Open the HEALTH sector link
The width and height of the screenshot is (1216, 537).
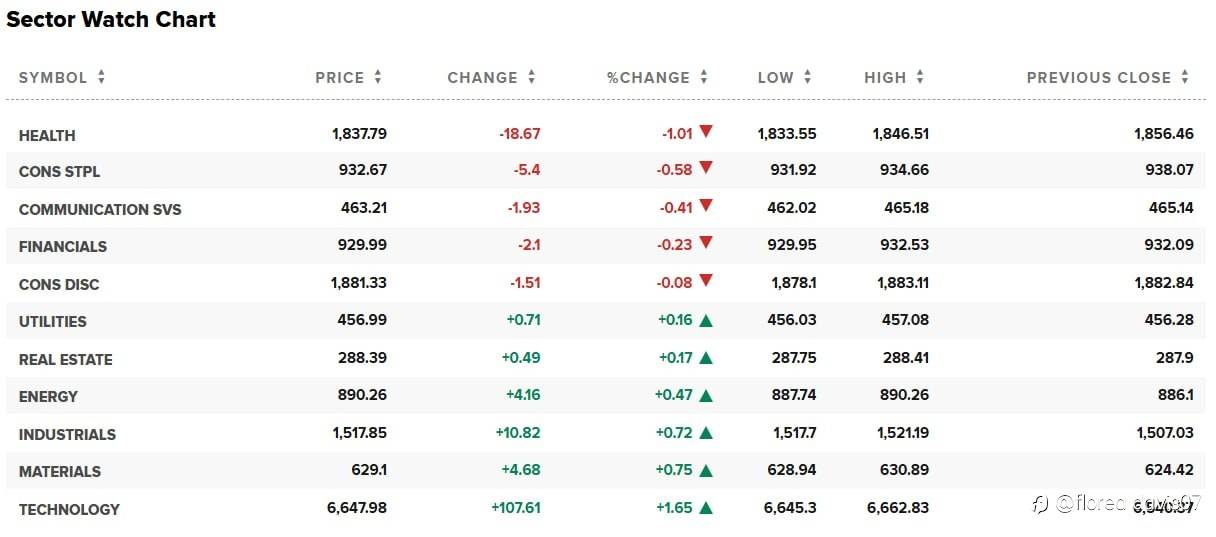47,135
